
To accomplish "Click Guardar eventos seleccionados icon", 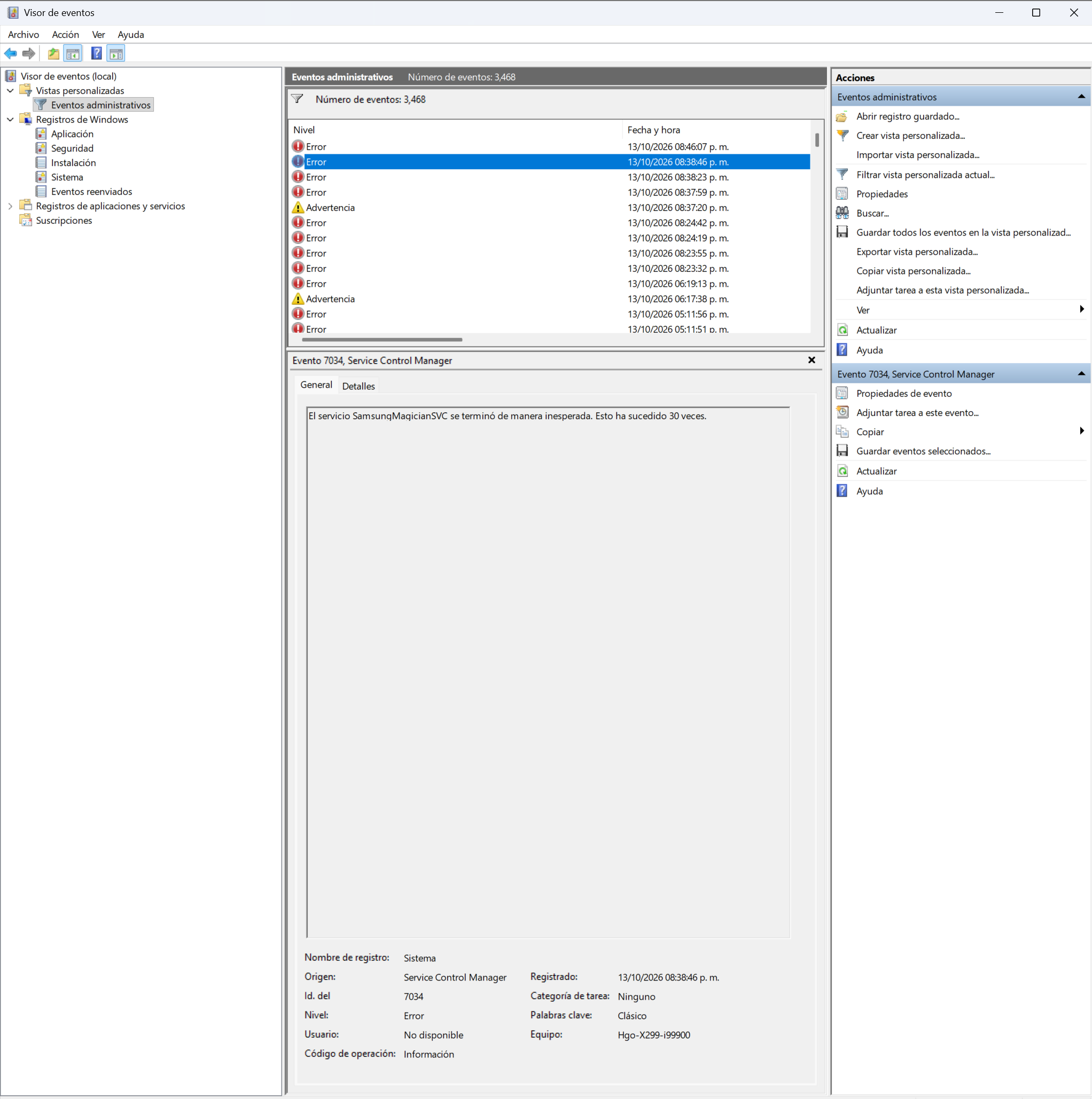I will pyautogui.click(x=843, y=451).
